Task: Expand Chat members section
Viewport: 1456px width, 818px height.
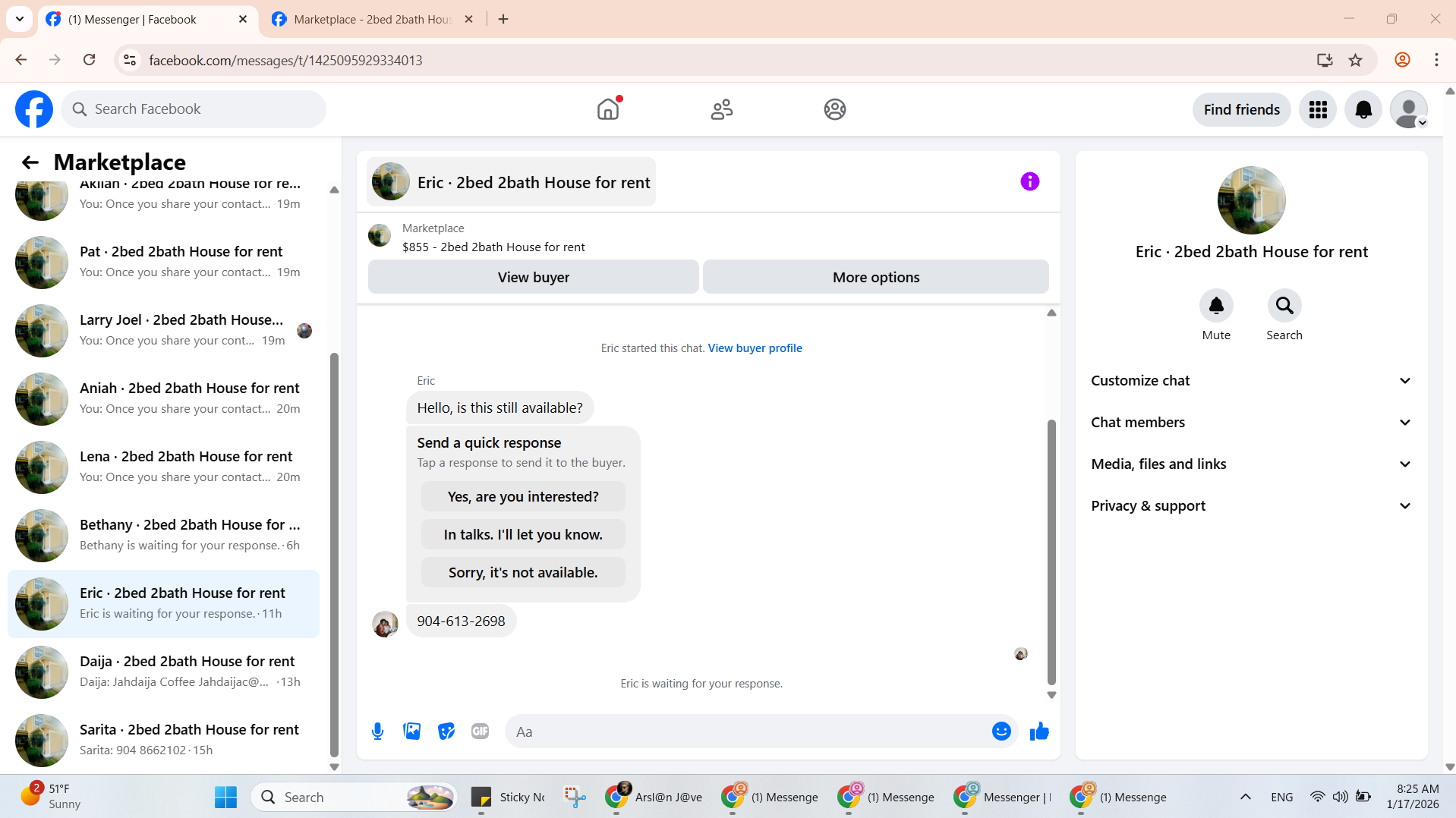Action: [1251, 423]
